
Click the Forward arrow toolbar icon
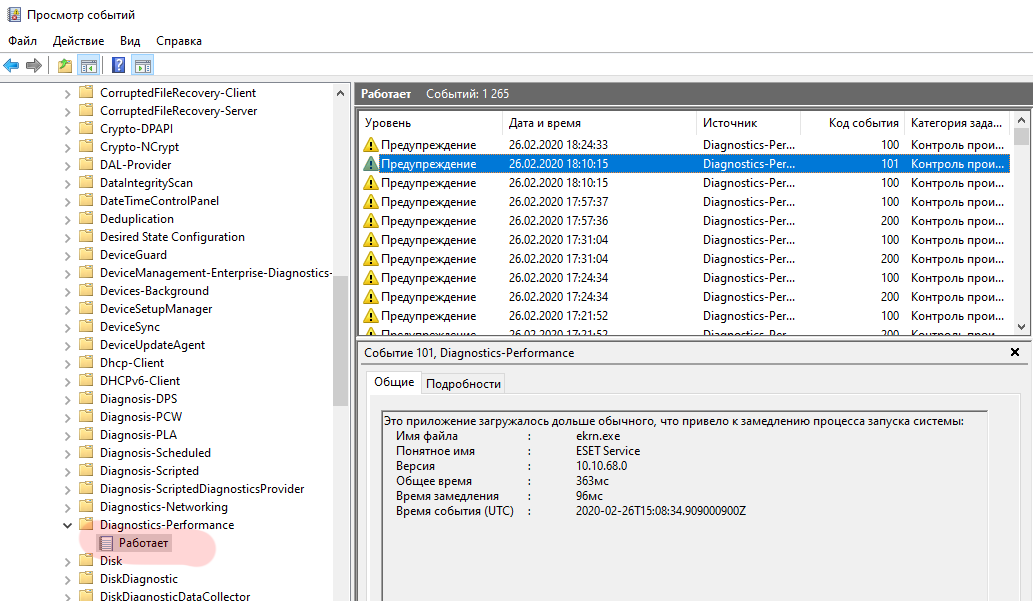coord(34,65)
